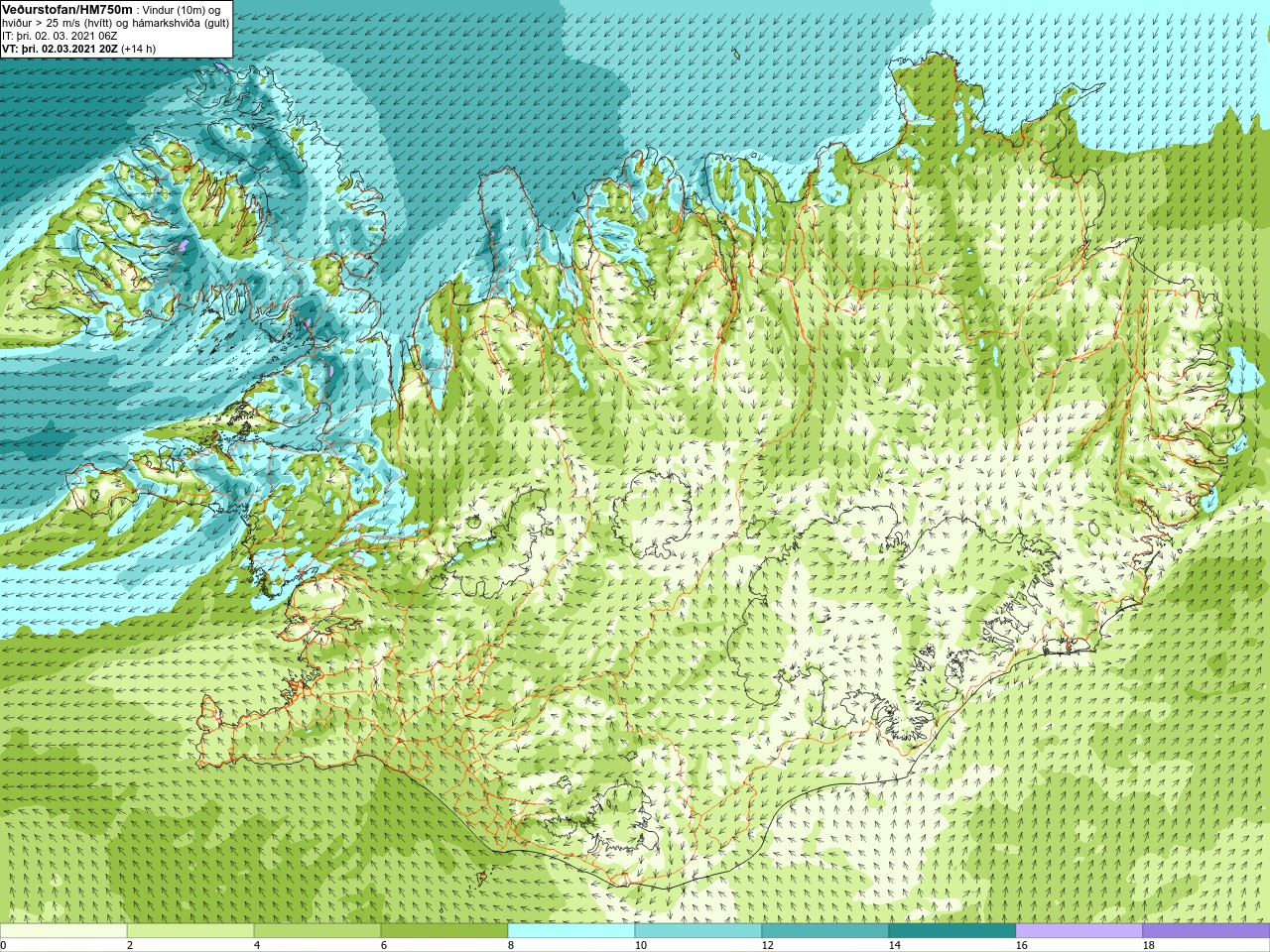Click the scale label "14"
This screenshot has height=952, width=1270.
(894, 945)
